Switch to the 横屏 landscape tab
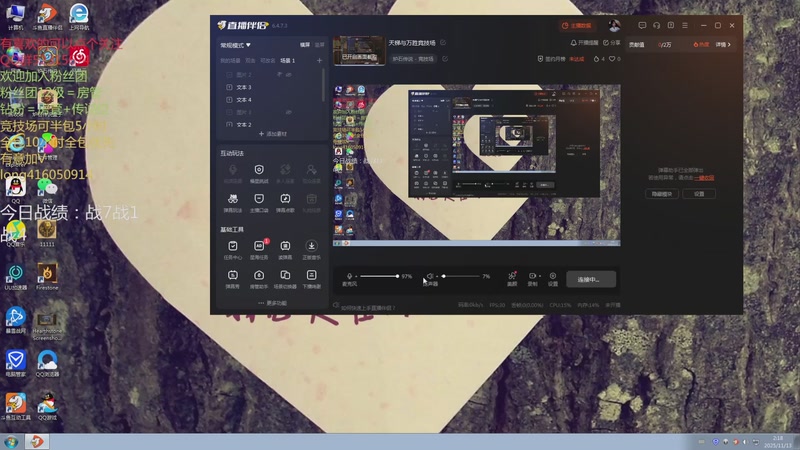This screenshot has width=800, height=450. [x=305, y=45]
